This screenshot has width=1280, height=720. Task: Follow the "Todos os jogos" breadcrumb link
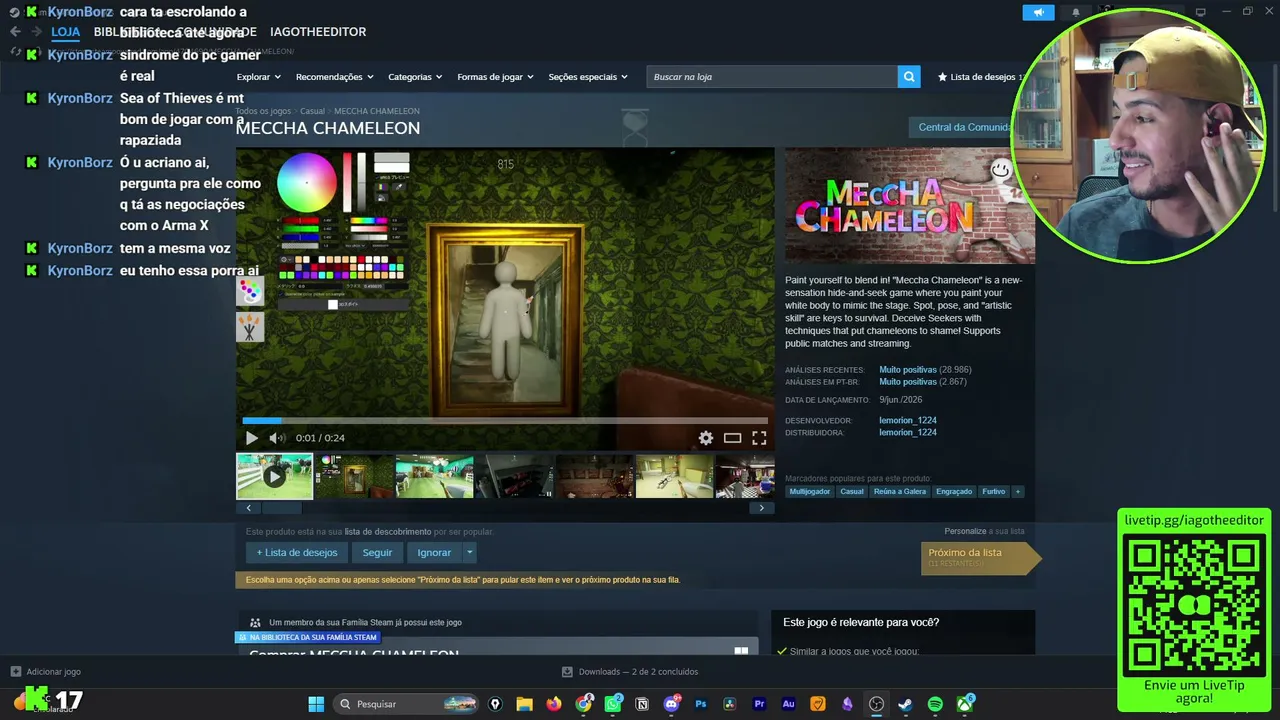click(x=264, y=111)
